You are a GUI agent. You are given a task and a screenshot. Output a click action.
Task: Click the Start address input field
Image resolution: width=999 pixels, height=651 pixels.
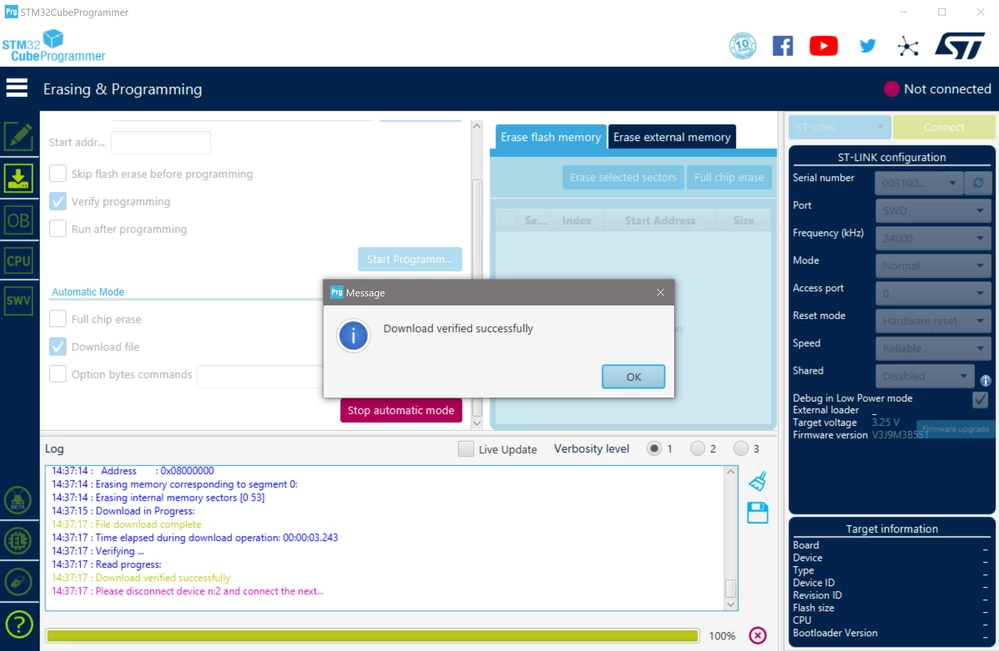pos(161,142)
